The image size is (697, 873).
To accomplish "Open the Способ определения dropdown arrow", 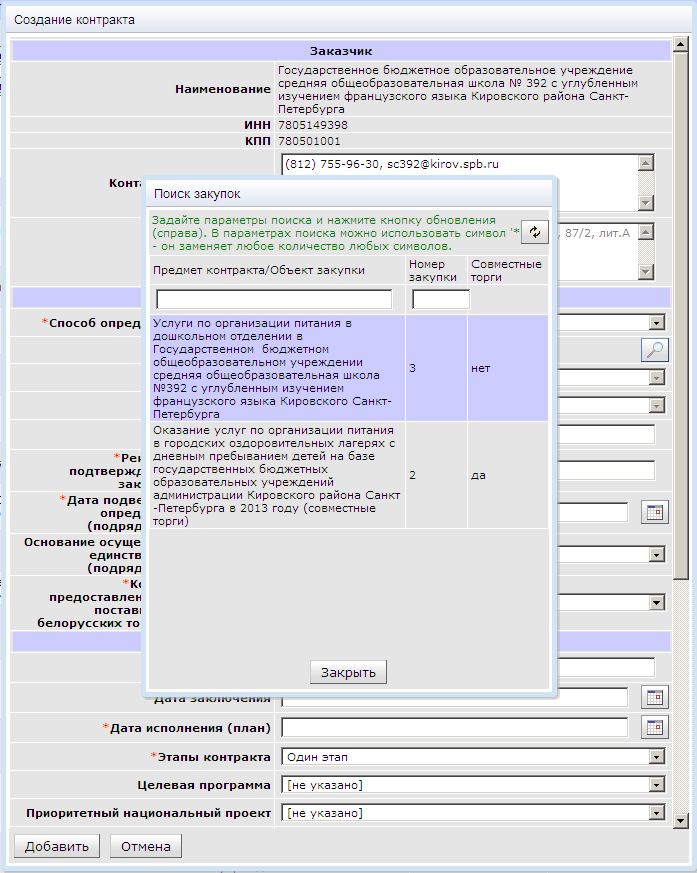I will coord(657,322).
